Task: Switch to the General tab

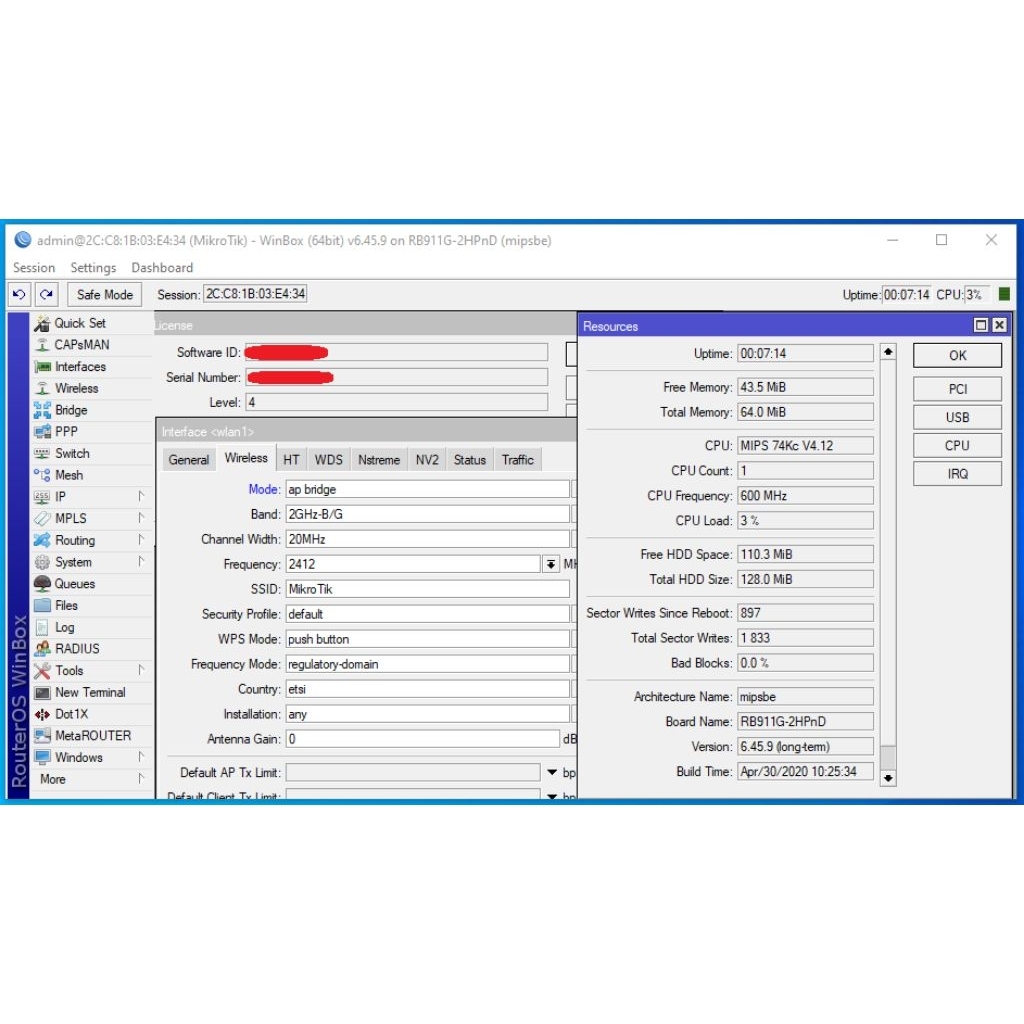Action: click(189, 460)
